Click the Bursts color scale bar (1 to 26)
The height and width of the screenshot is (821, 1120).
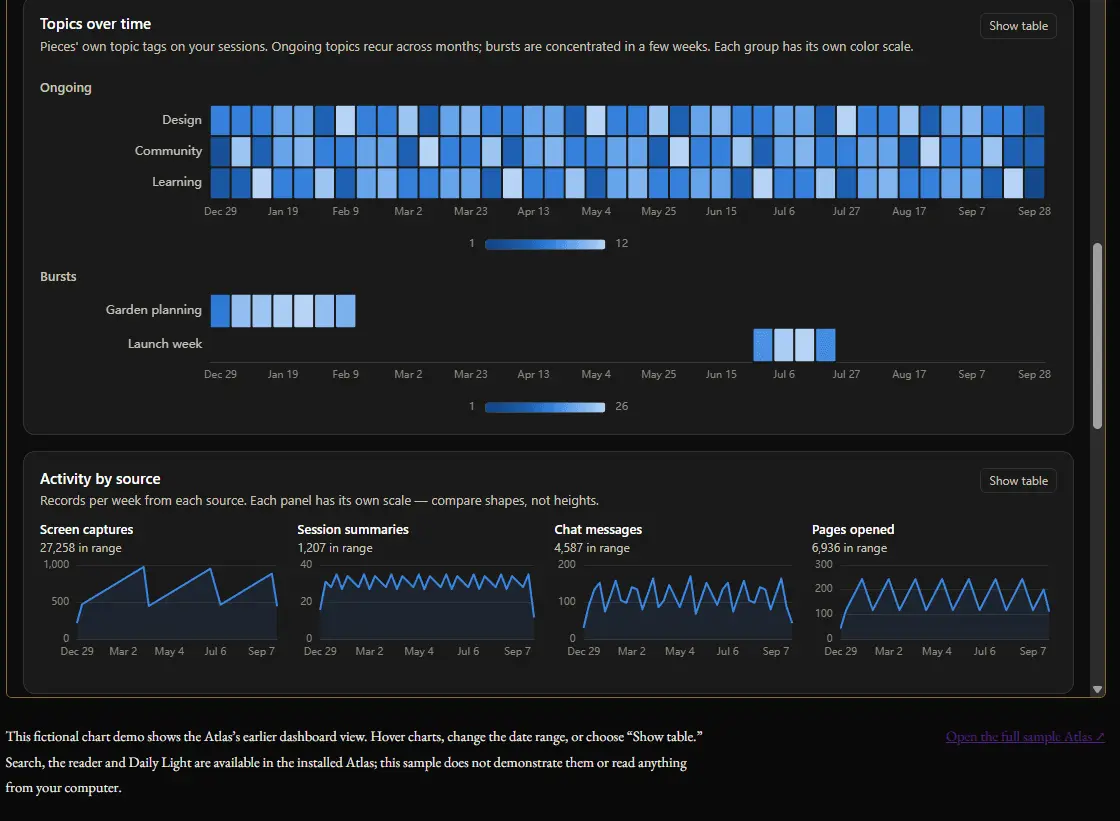(x=545, y=407)
